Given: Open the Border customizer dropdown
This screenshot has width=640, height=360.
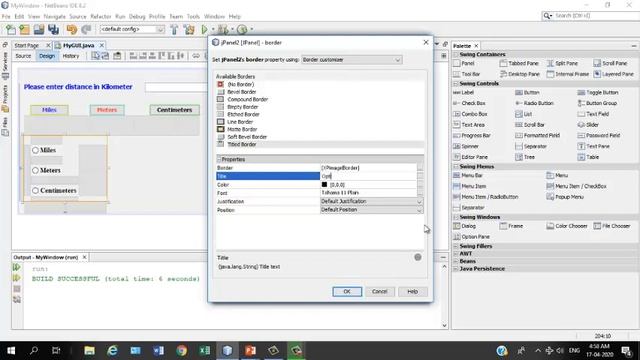Looking at the screenshot, I should (352, 60).
